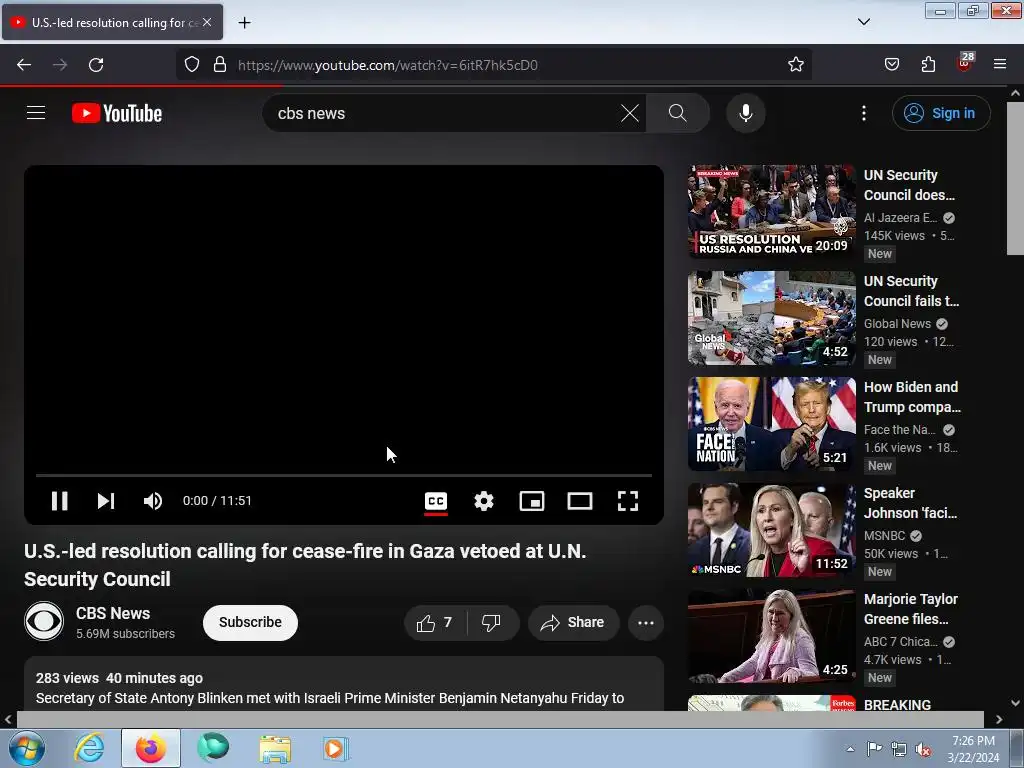Open Face the Nation Biden Trump thumbnail
The image size is (1024, 768).
pyautogui.click(x=771, y=424)
